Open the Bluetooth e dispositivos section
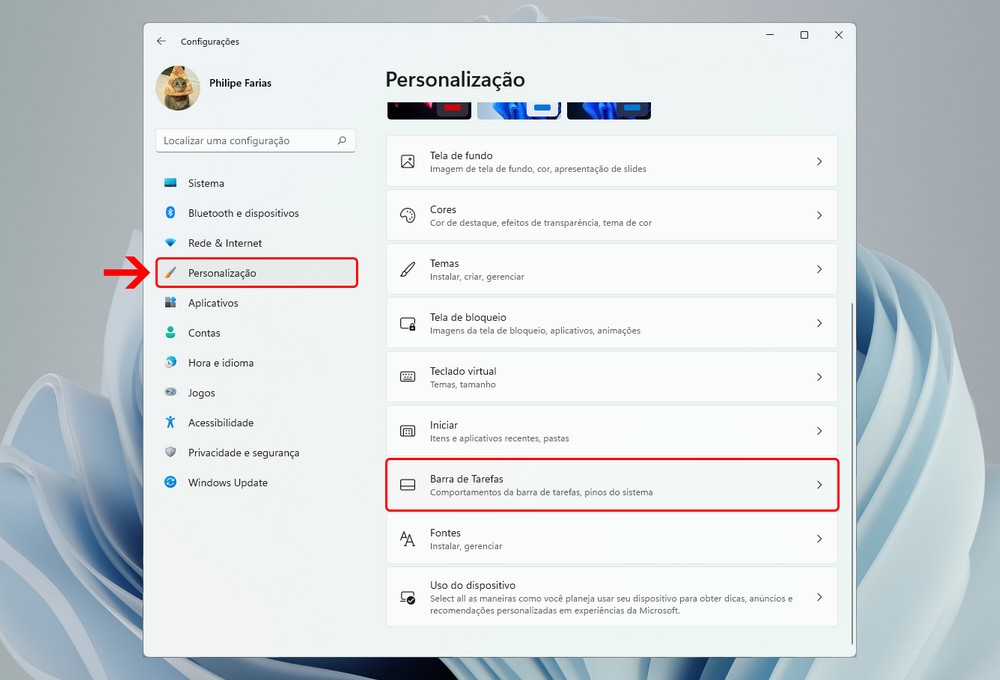The image size is (1000, 680). 243,213
